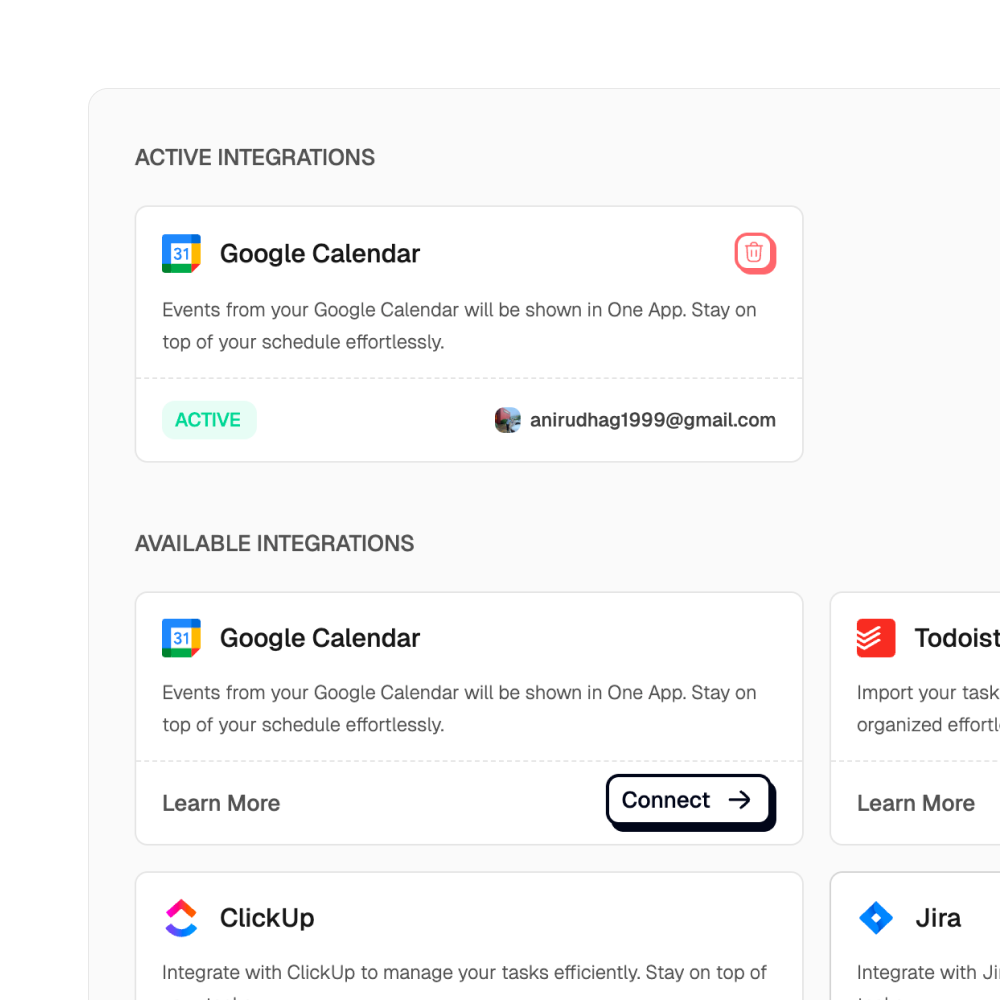Select the Jira card title
This screenshot has height=1000, width=1000.
point(938,918)
